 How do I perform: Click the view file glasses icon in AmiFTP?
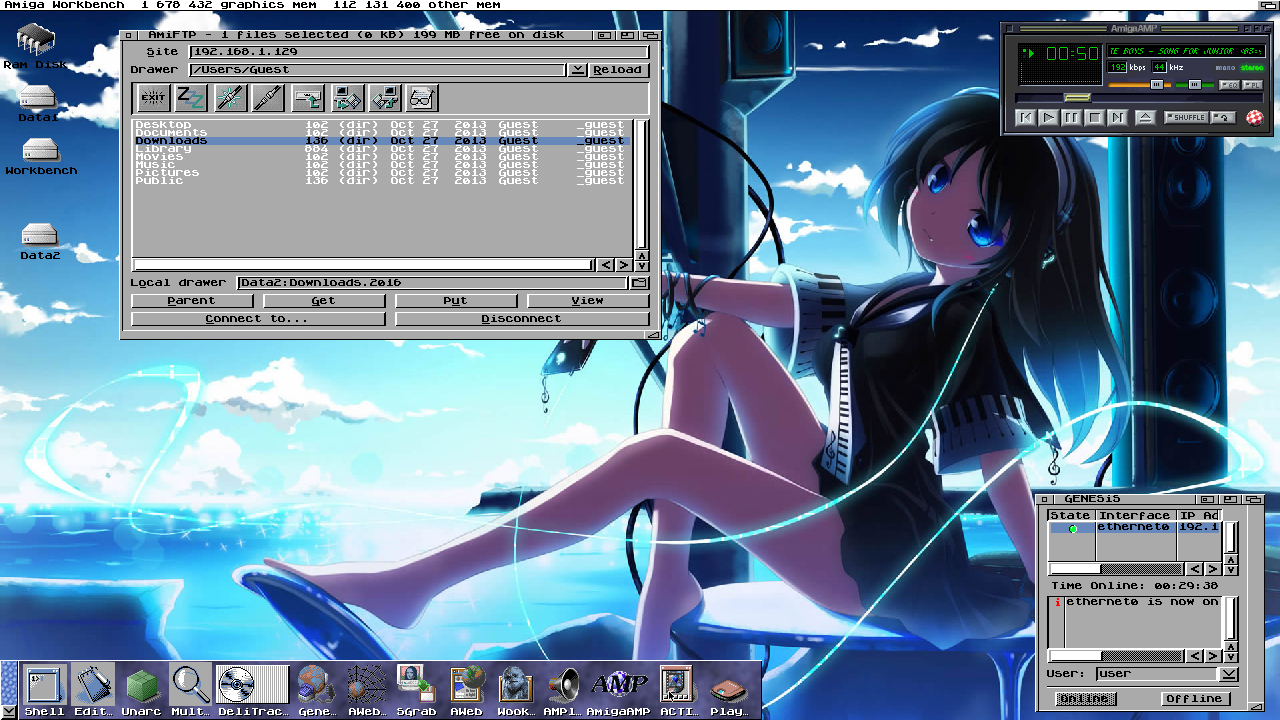coord(423,97)
